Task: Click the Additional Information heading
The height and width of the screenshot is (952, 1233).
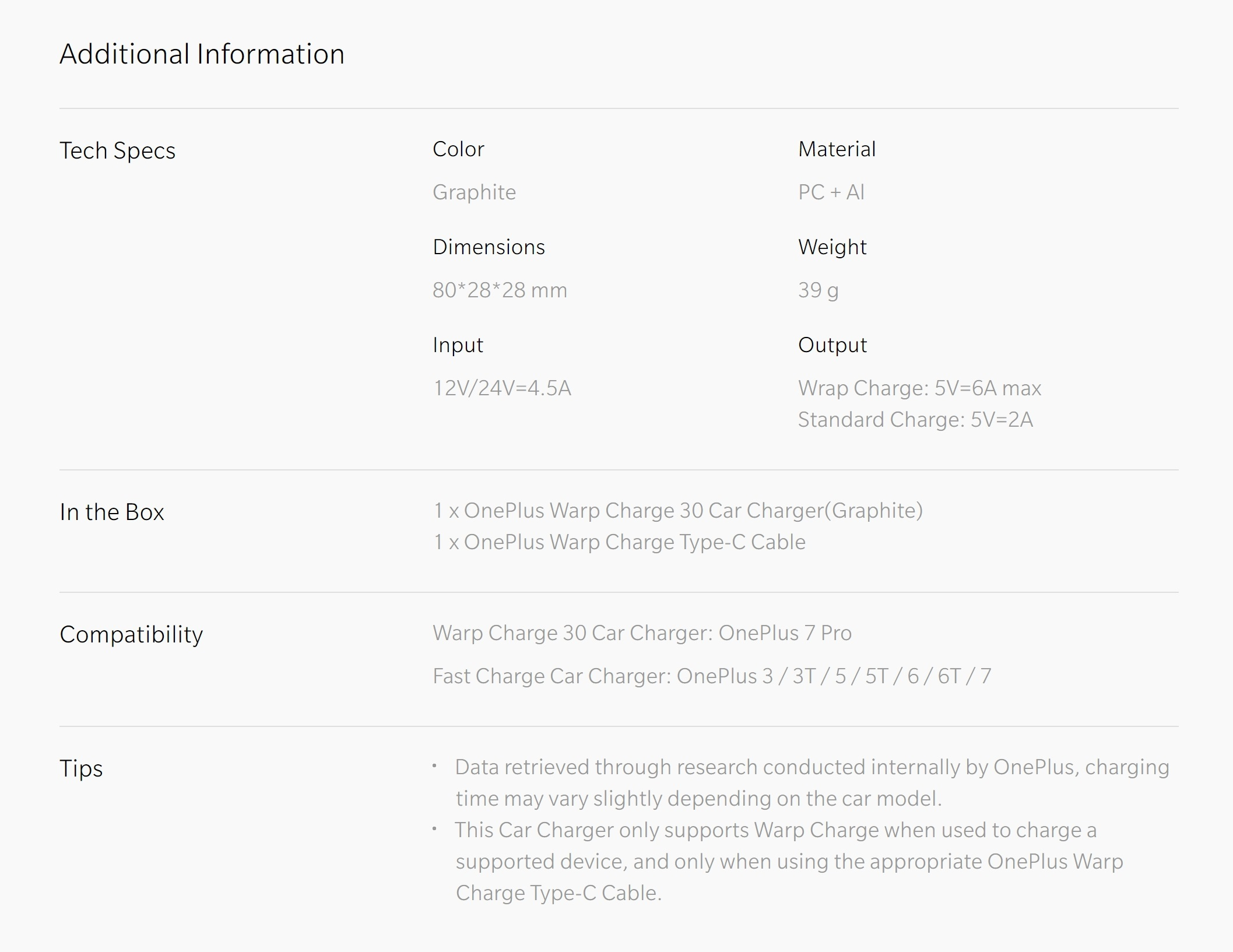Action: [x=202, y=54]
